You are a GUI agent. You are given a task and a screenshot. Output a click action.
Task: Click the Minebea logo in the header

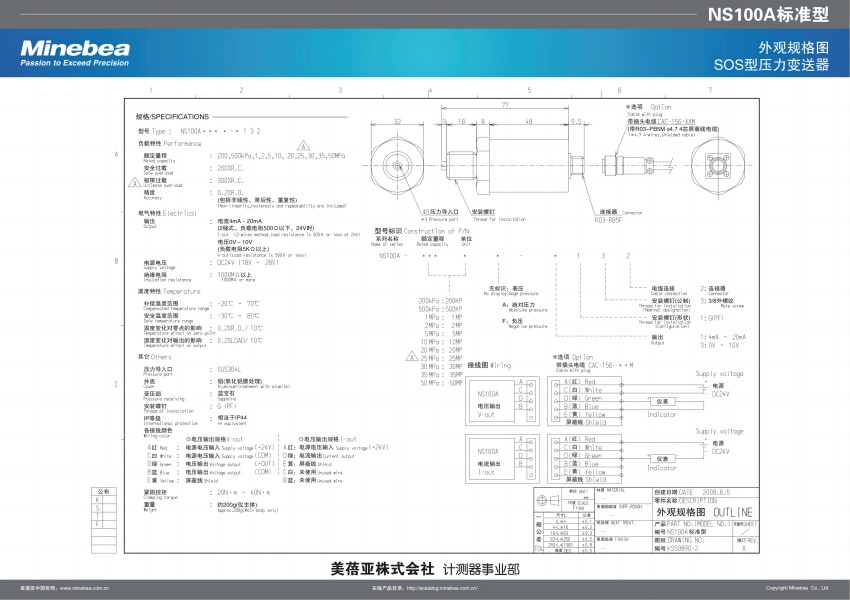75,52
